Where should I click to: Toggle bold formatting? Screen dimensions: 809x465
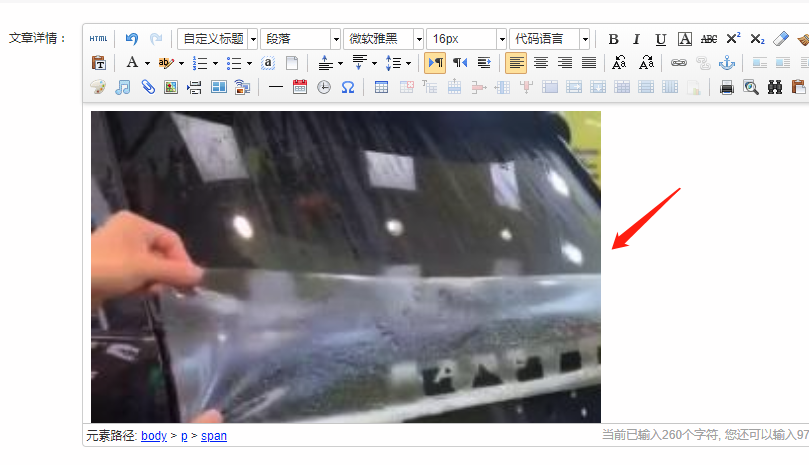click(x=613, y=39)
